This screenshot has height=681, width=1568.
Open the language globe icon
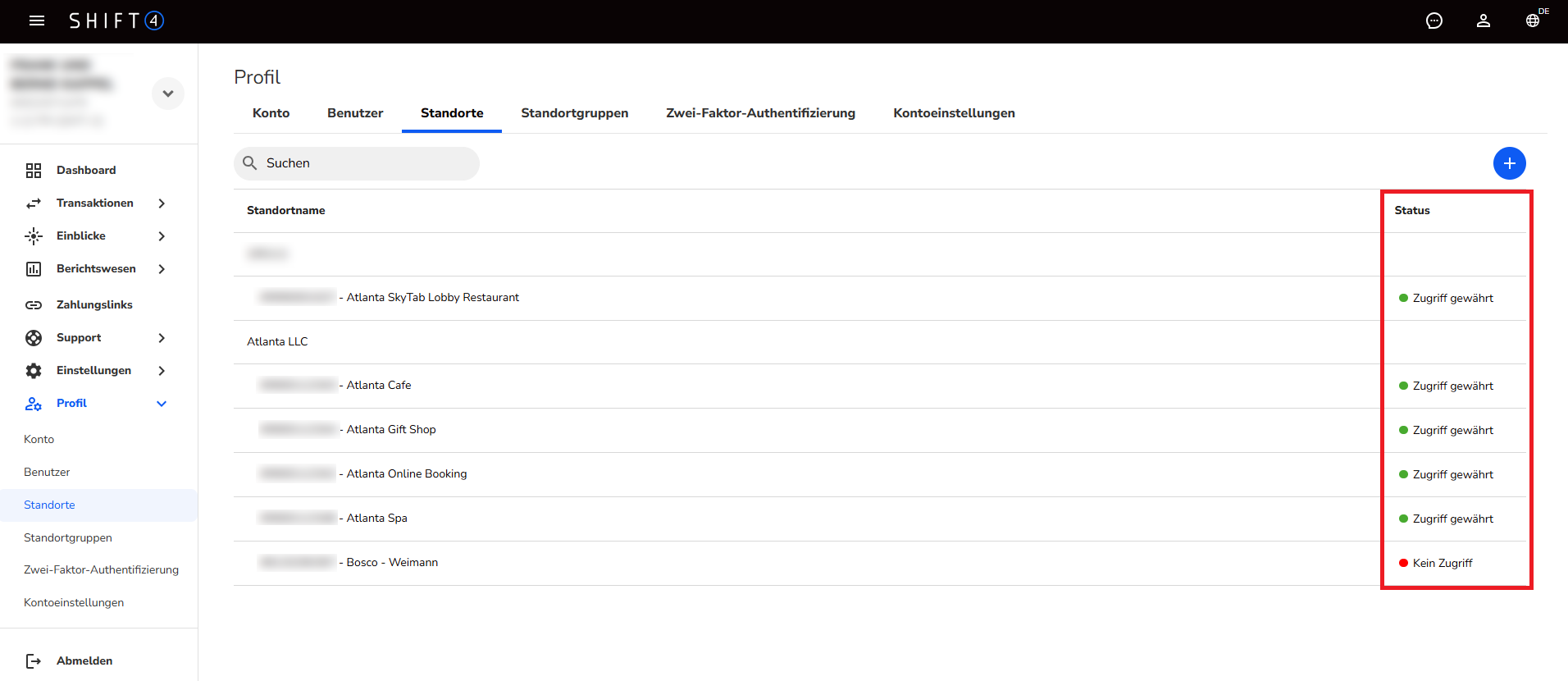[x=1533, y=21]
